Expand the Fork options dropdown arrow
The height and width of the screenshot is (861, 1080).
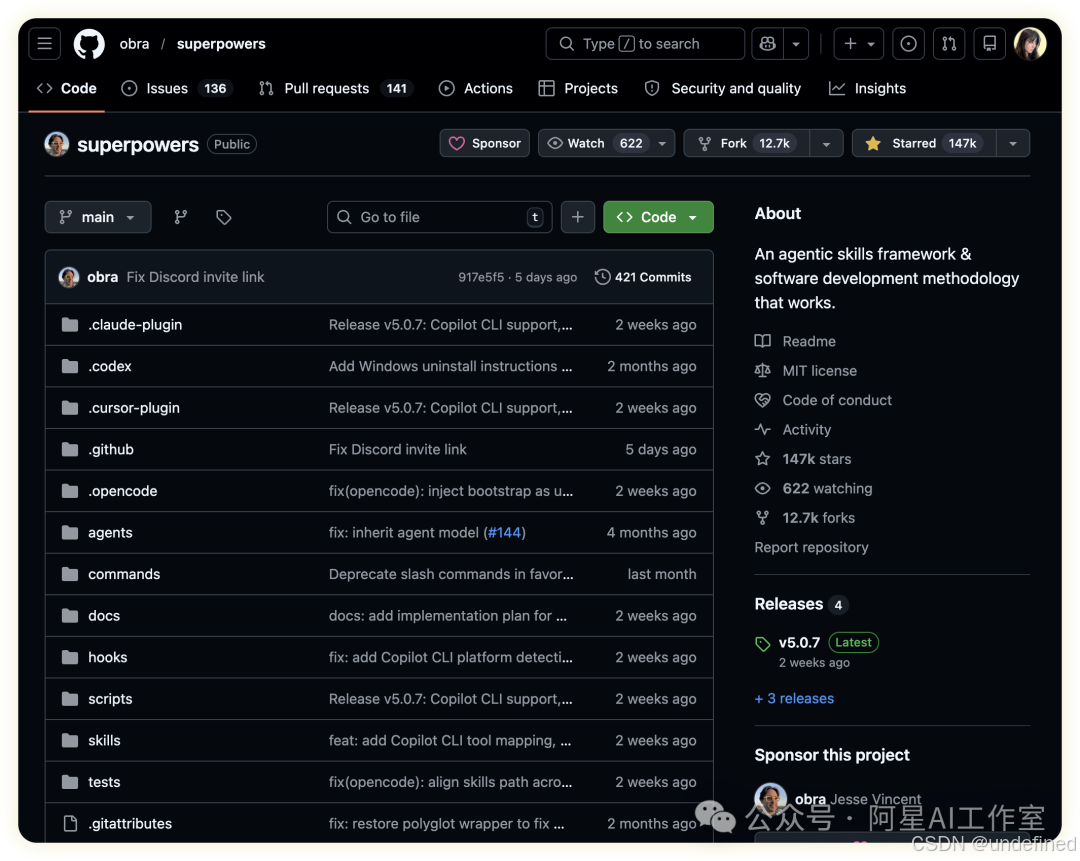pos(827,143)
